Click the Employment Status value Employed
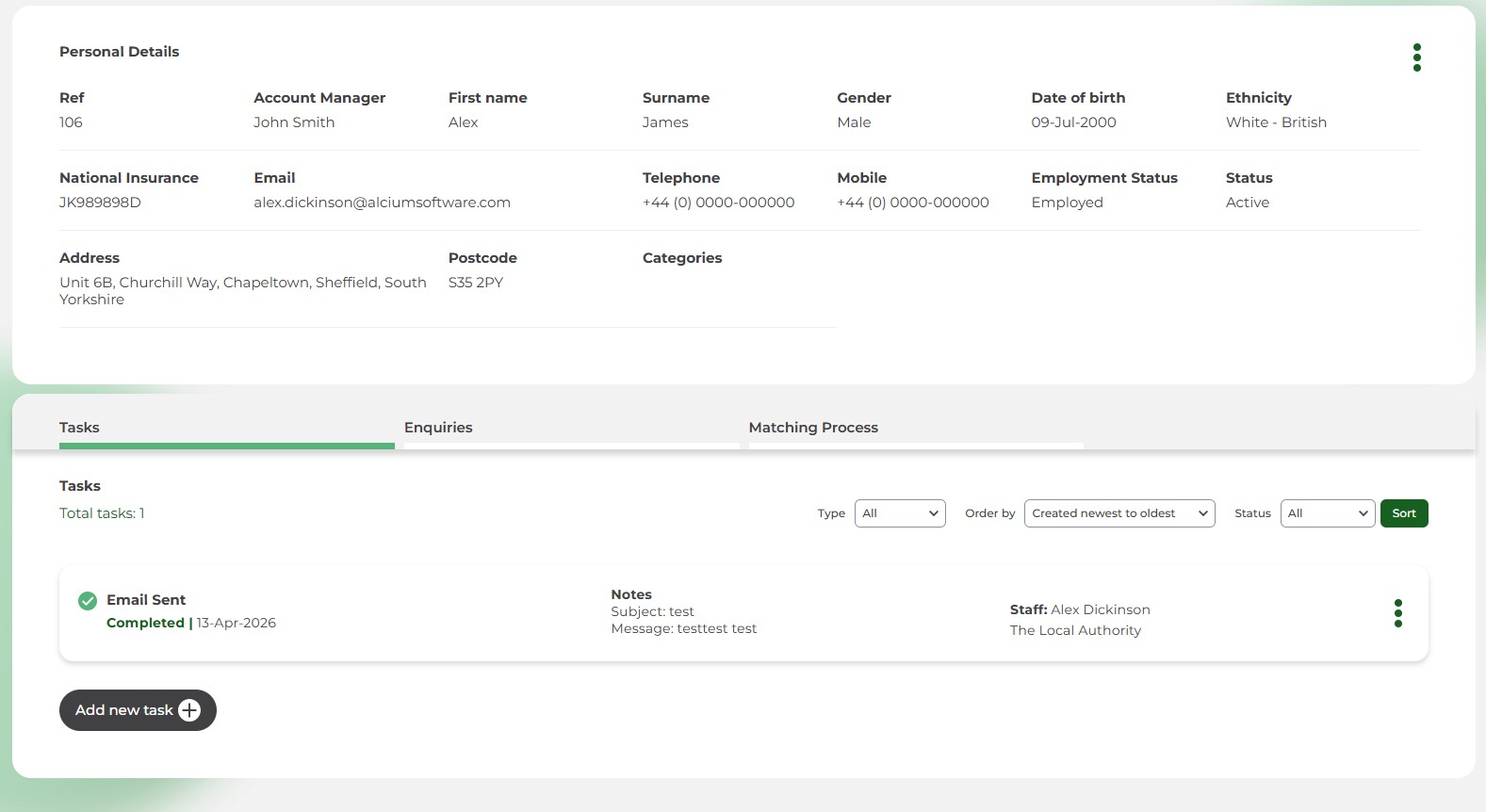1486x812 pixels. click(1067, 203)
